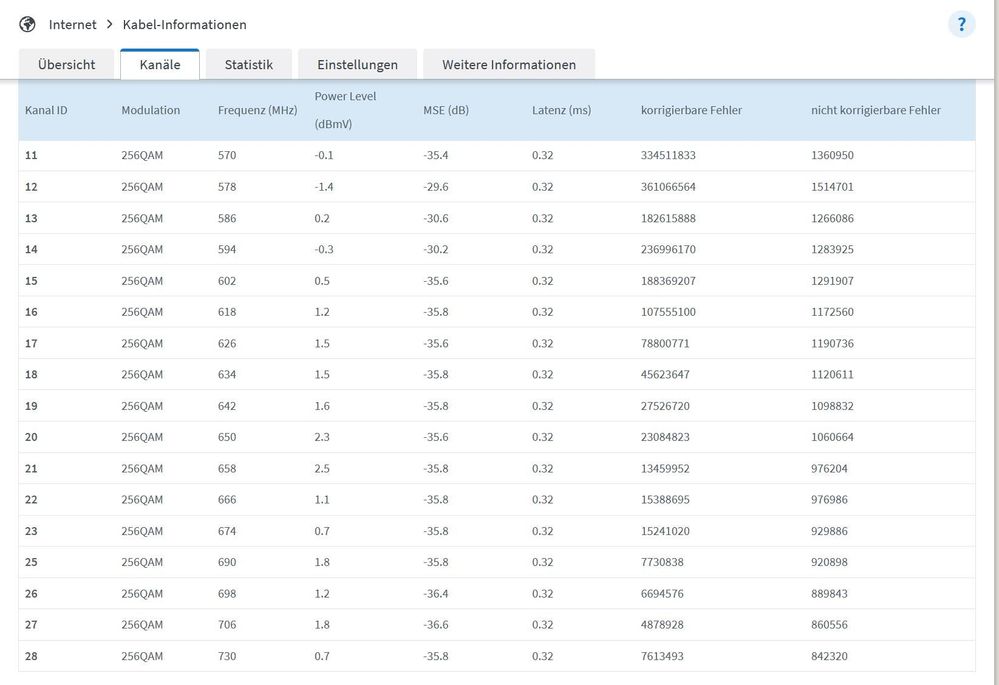The height and width of the screenshot is (685, 999).
Task: Click the Modulation column header
Action: point(150,110)
